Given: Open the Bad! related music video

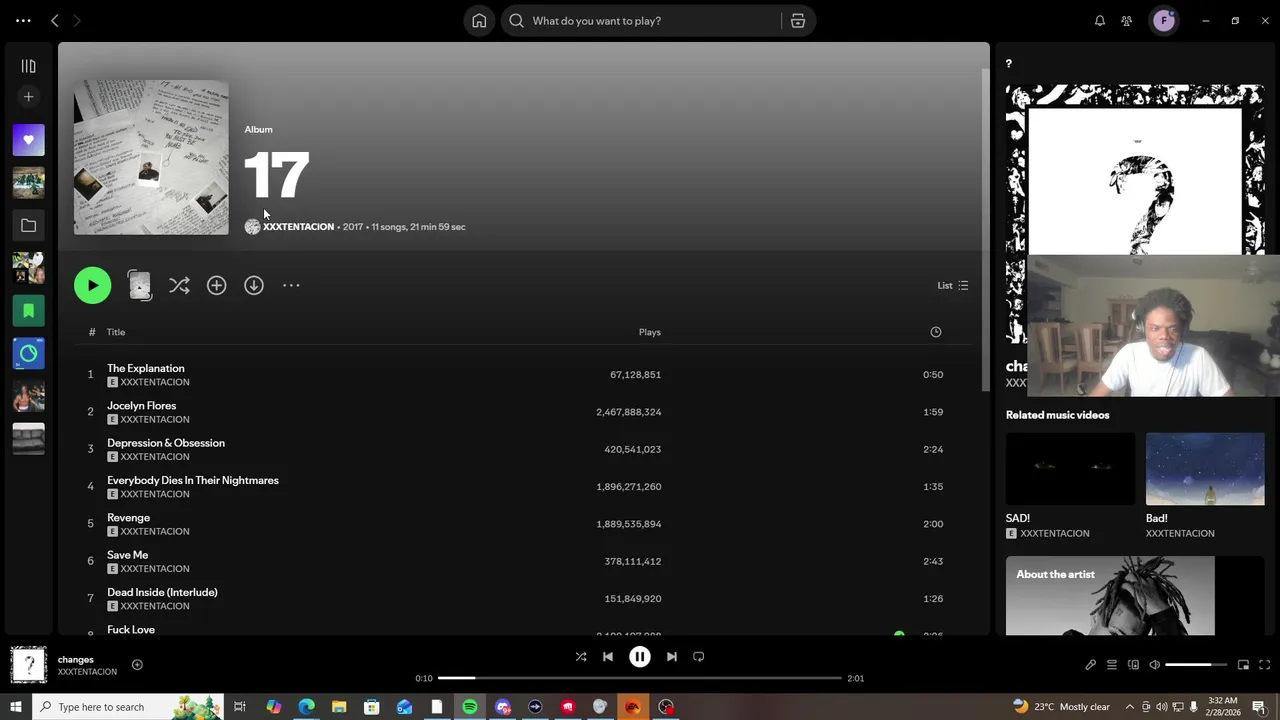Looking at the screenshot, I should 1205,469.
